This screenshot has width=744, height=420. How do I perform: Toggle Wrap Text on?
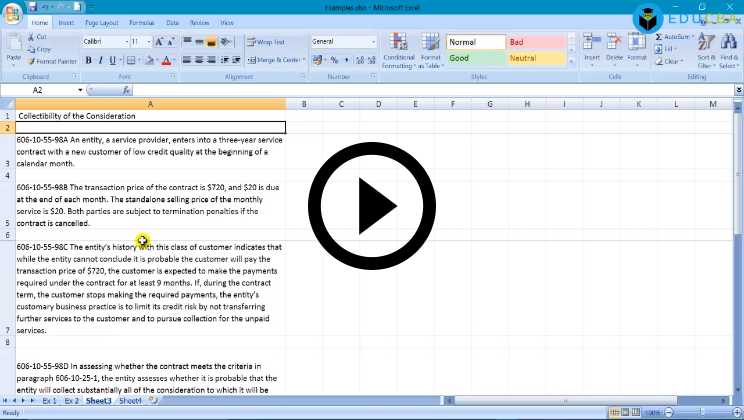click(x=266, y=42)
